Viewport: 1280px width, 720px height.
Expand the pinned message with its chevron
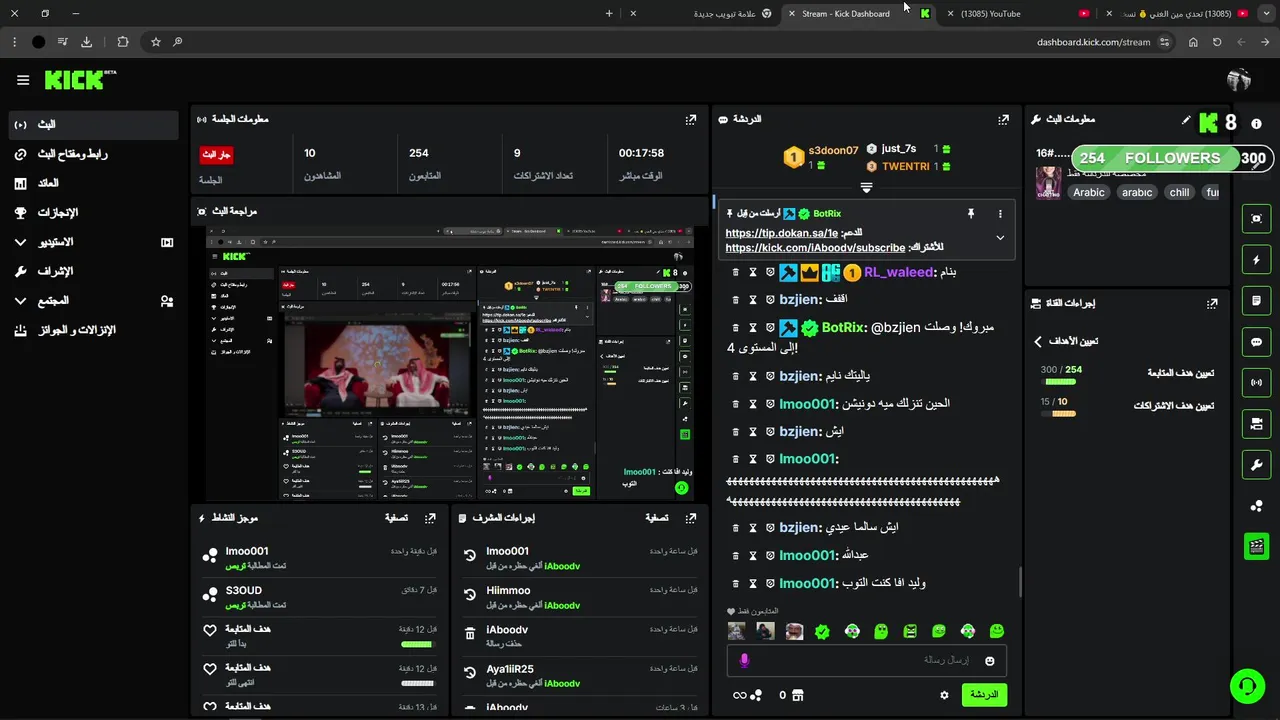(x=1000, y=238)
